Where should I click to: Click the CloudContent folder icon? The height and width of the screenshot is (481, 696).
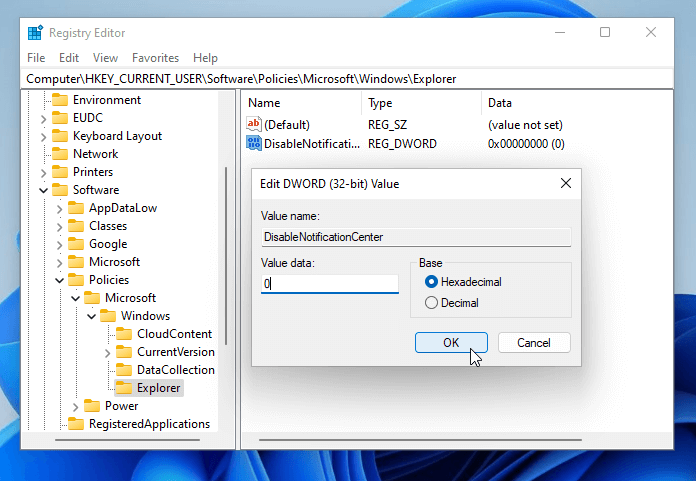click(124, 334)
